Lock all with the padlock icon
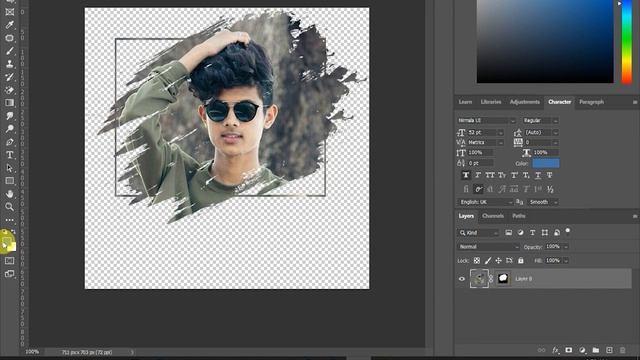Viewport: 640px width, 360px height. click(520, 260)
